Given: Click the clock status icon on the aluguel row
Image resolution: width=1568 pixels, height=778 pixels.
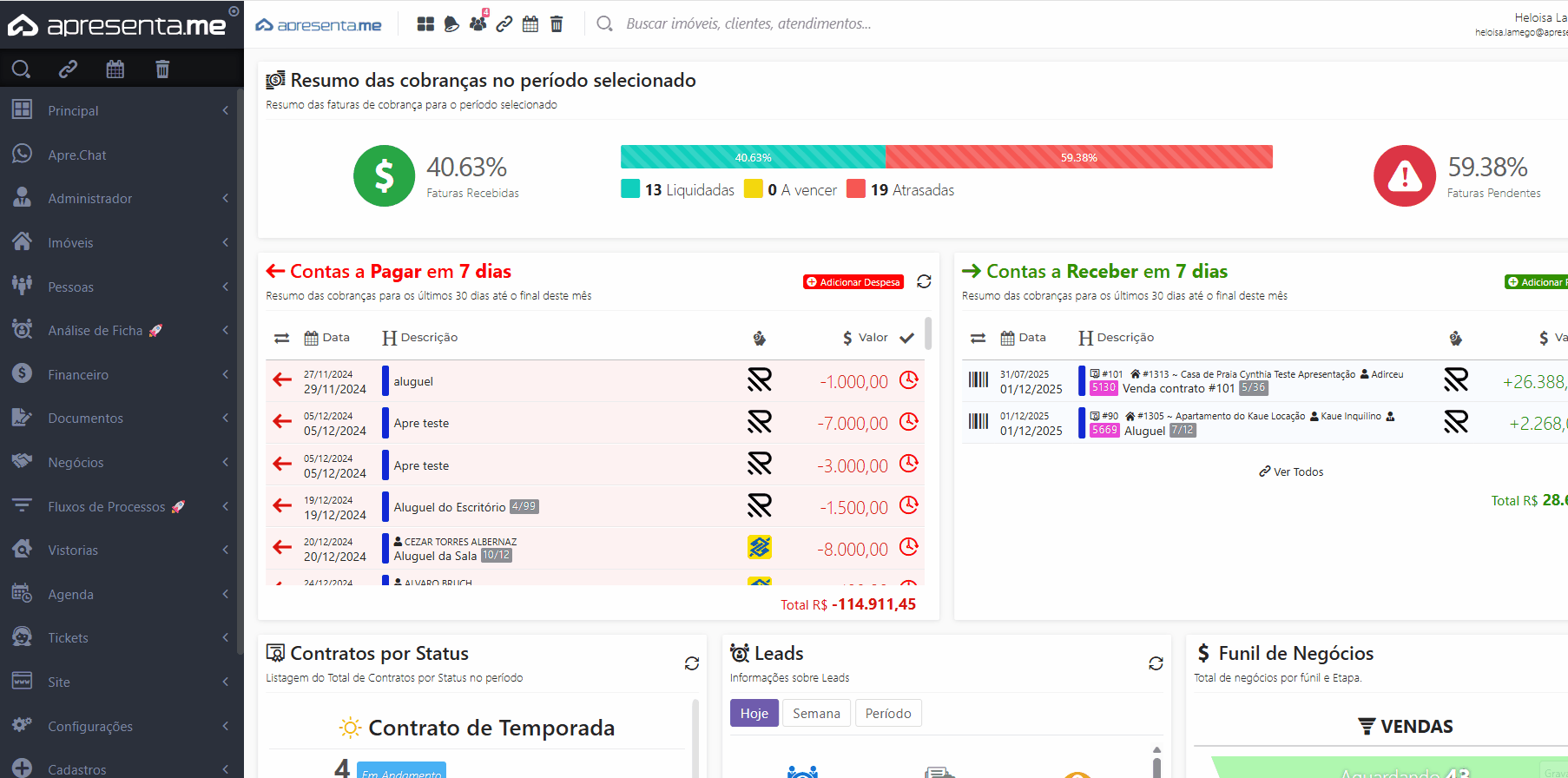Looking at the screenshot, I should click(x=908, y=380).
